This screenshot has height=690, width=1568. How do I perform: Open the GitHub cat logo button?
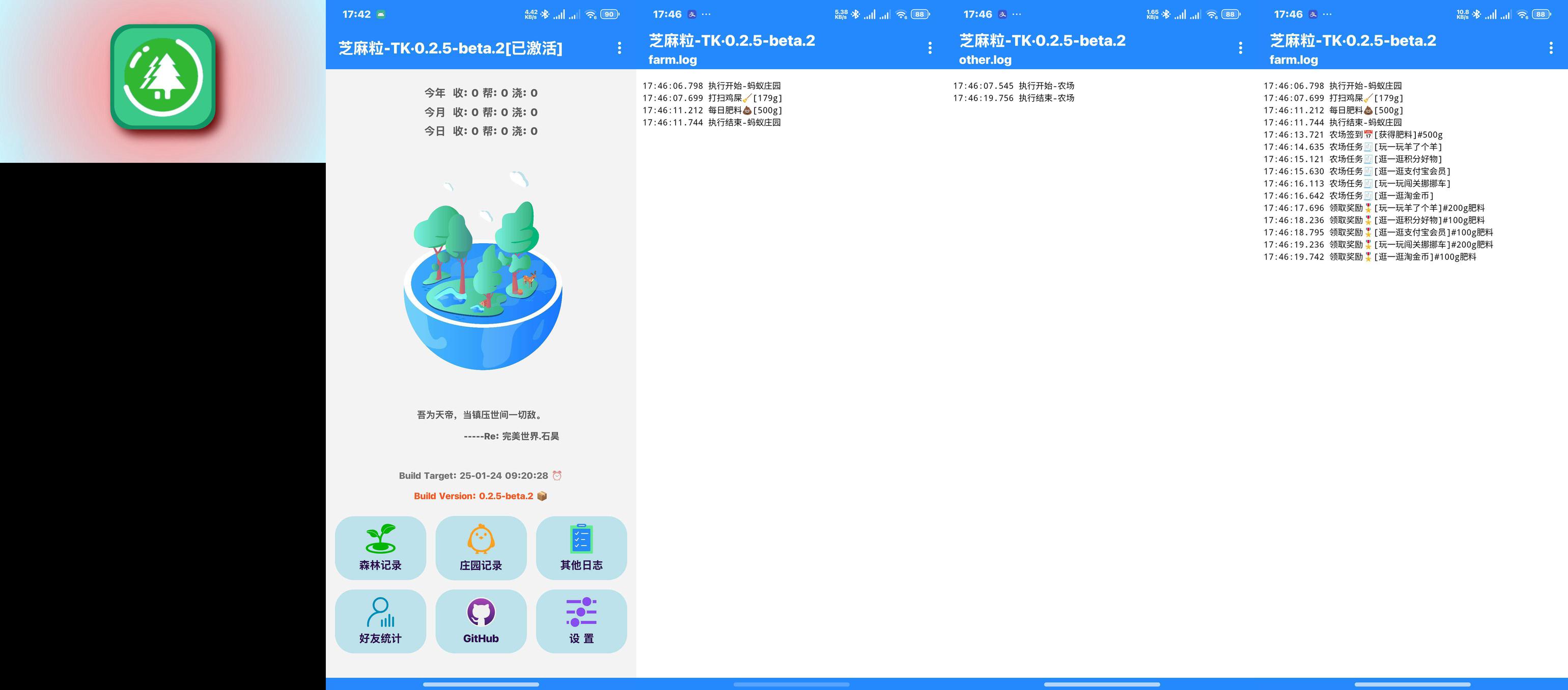pos(481,613)
